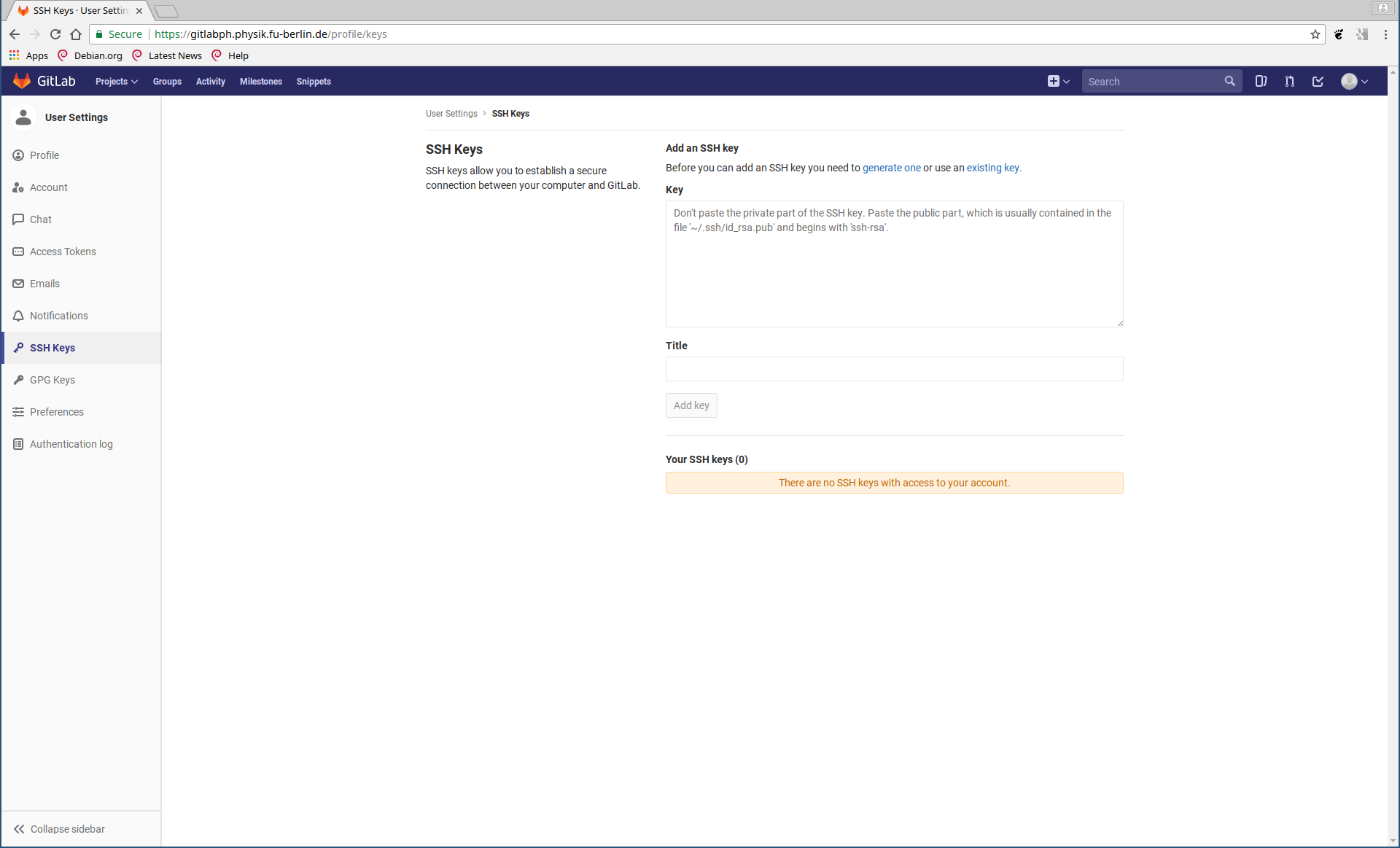Open Activity in top navigation
Viewport: 1400px width, 848px height.
click(210, 81)
